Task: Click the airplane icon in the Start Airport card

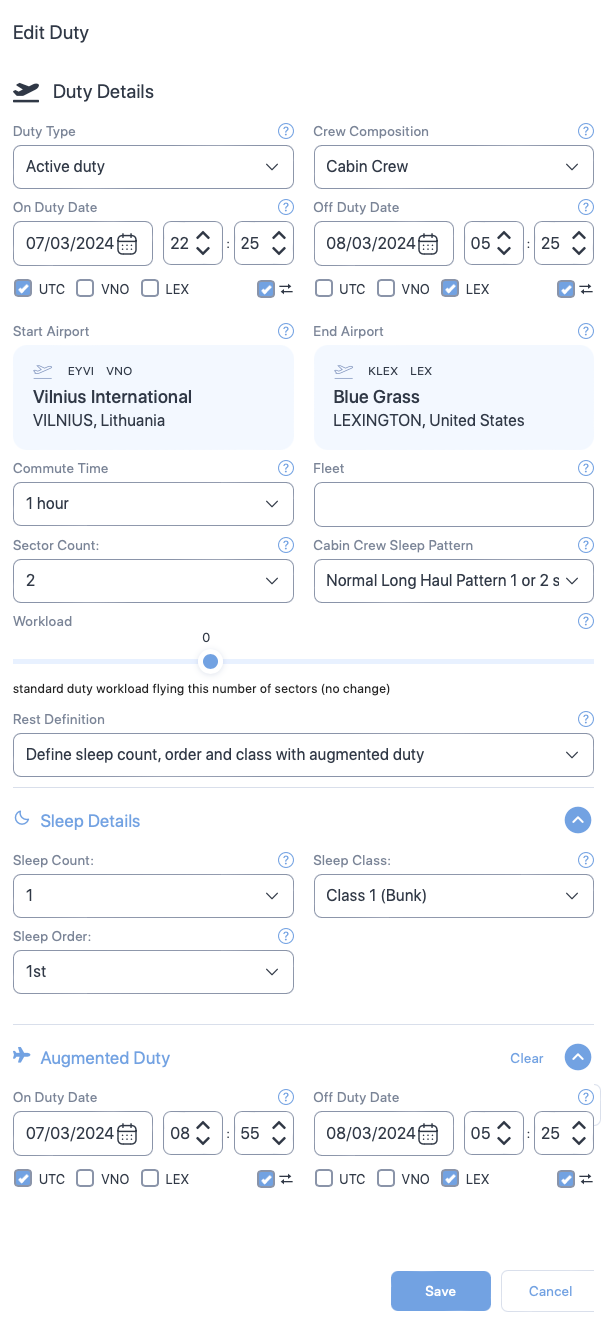Action: 42,370
